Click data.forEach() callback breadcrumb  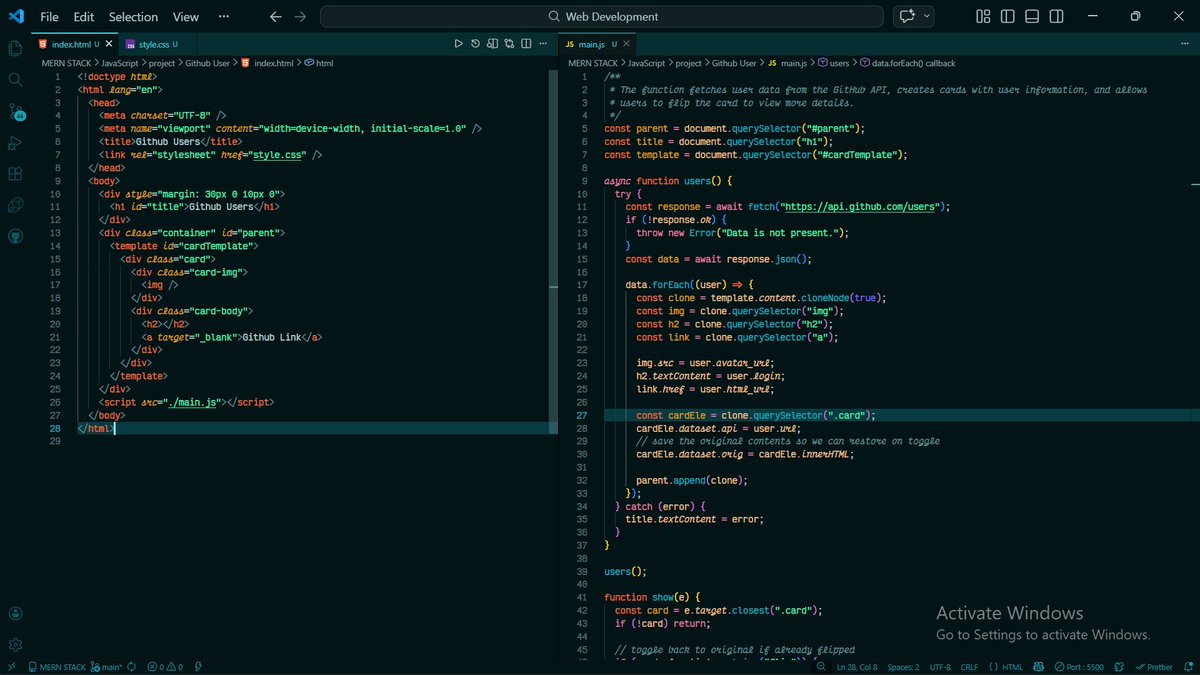click(x=907, y=63)
